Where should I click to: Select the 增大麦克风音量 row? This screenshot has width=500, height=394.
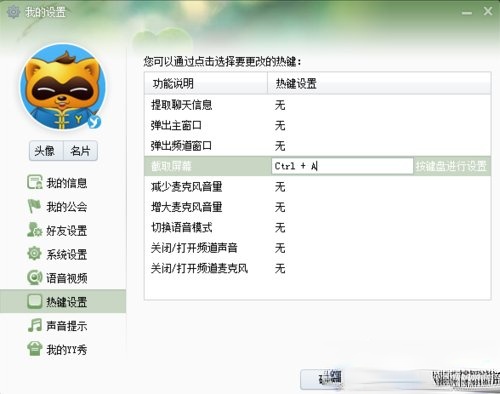point(317,207)
